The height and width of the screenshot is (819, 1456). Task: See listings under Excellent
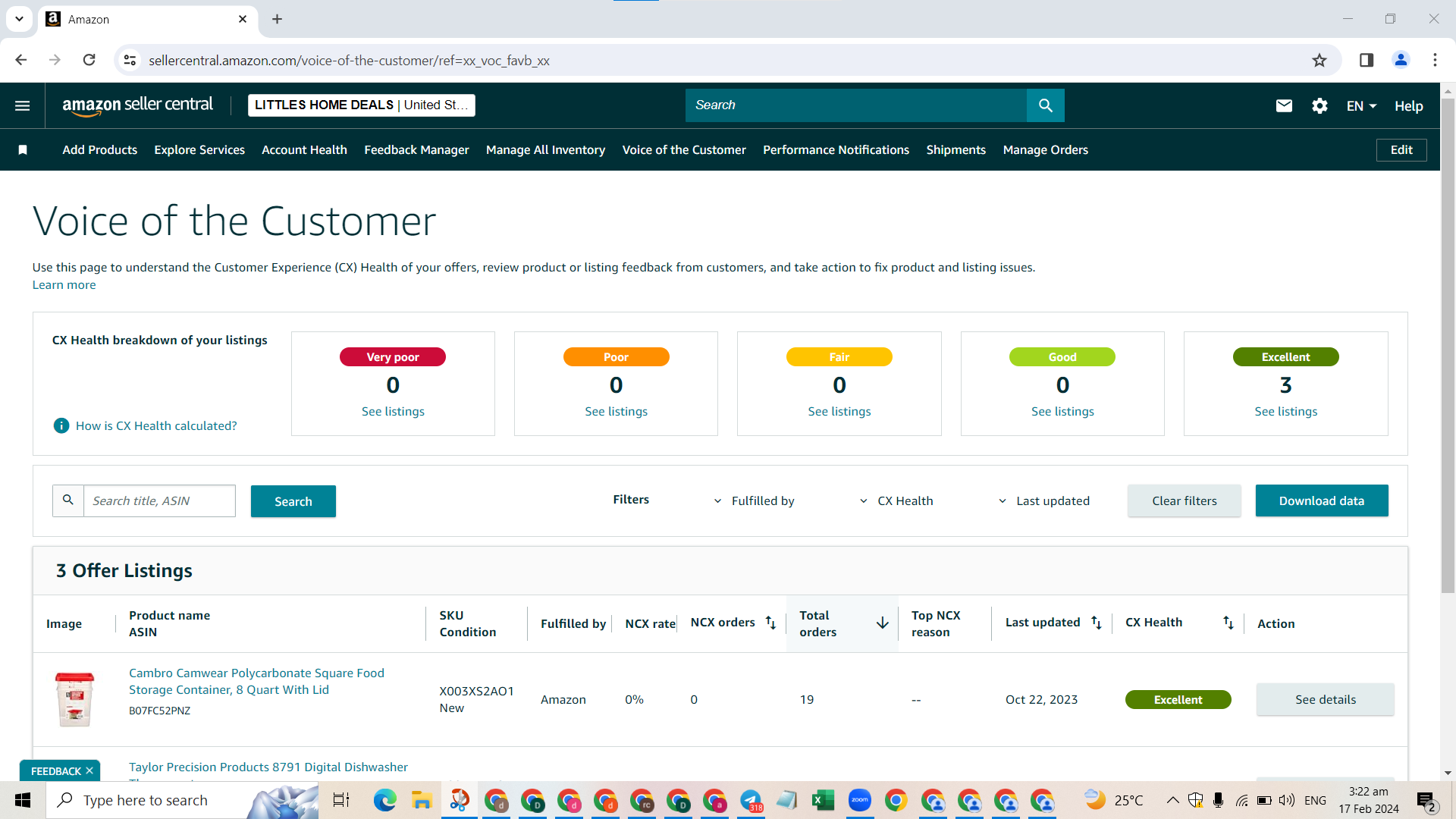(1285, 412)
